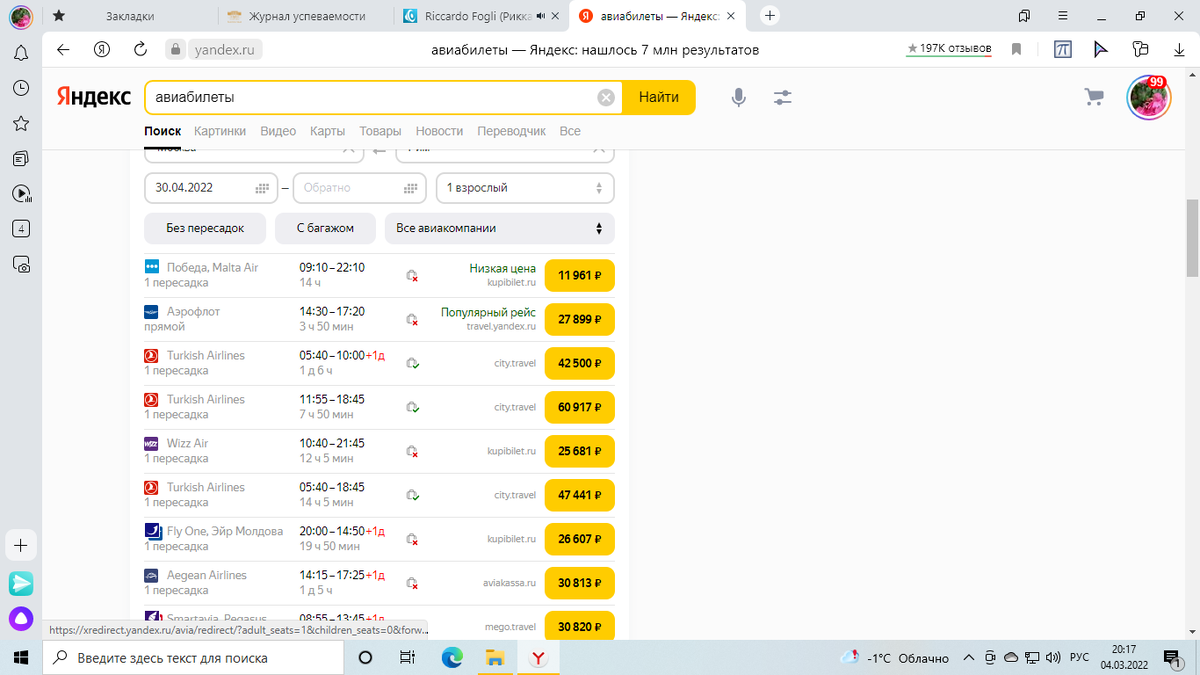This screenshot has width=1200, height=675.
Task: Toggle the Без пересадок filter
Action: click(205, 228)
